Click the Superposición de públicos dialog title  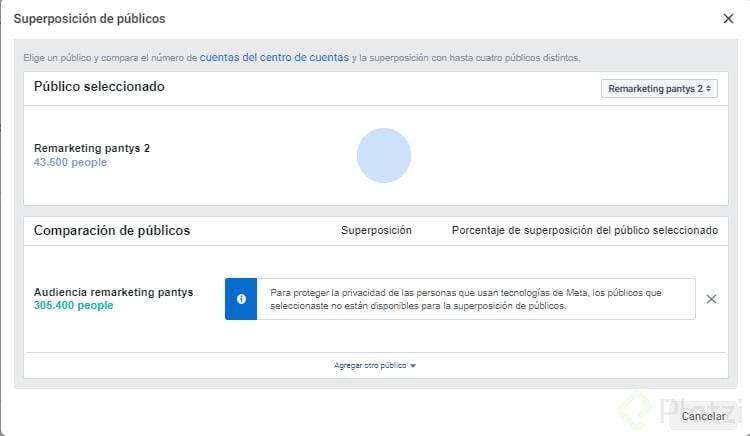89,19
